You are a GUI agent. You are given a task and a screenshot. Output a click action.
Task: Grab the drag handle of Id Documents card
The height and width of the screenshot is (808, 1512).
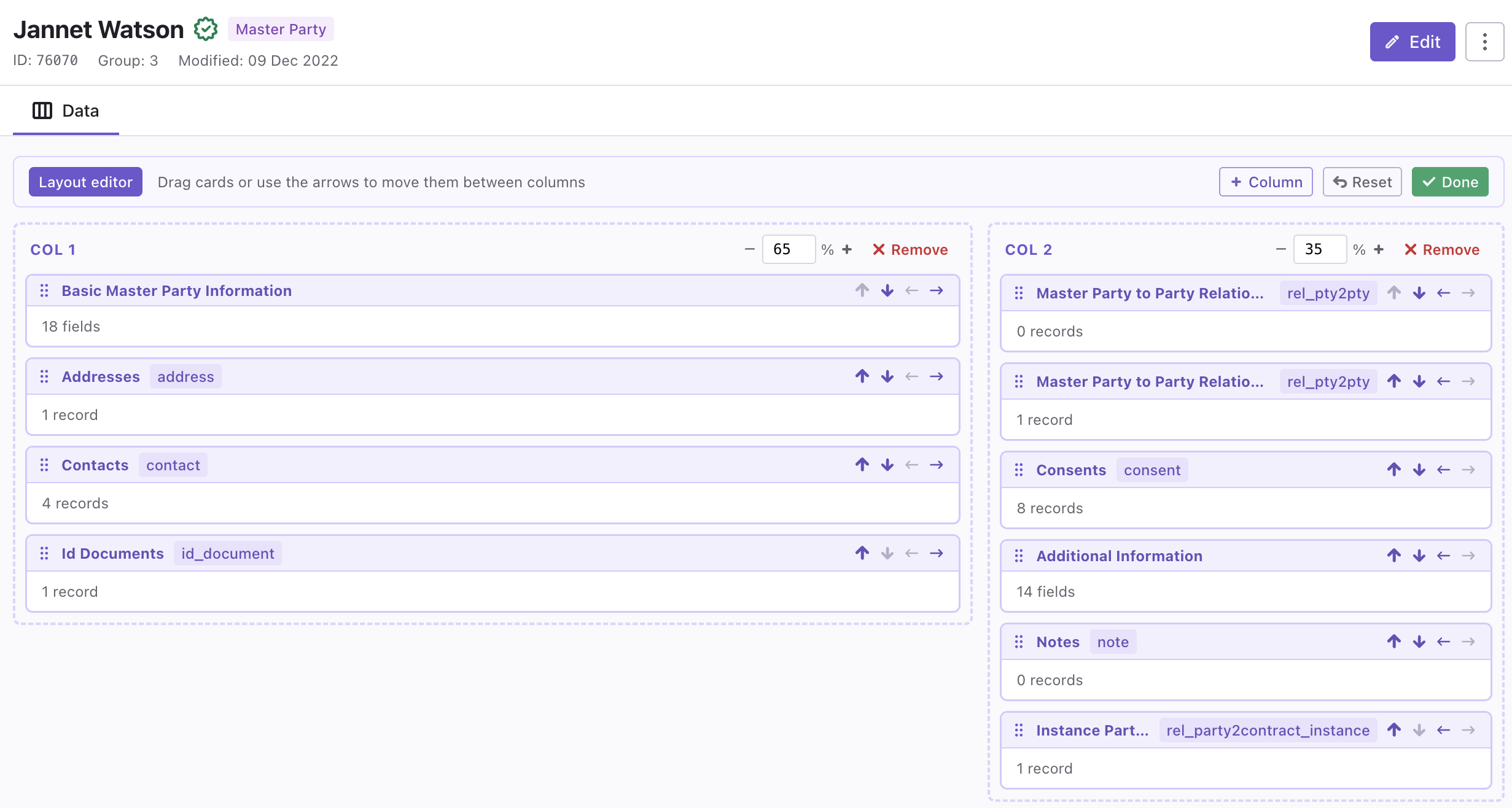(x=44, y=553)
